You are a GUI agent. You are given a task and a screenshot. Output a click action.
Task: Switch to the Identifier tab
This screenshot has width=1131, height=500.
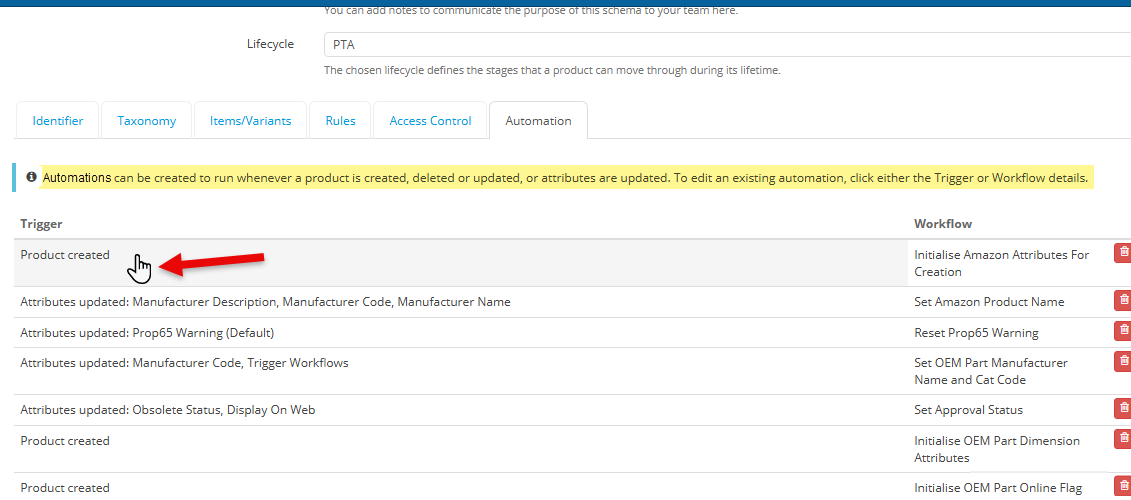[x=58, y=121]
